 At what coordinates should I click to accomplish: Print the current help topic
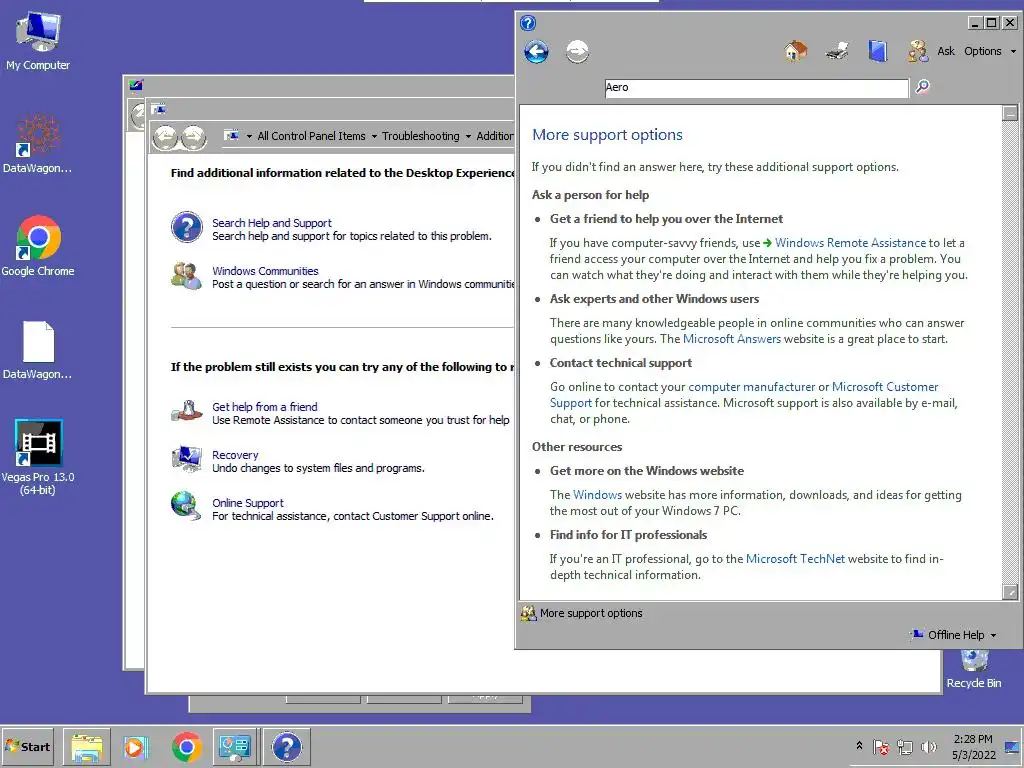(x=837, y=51)
